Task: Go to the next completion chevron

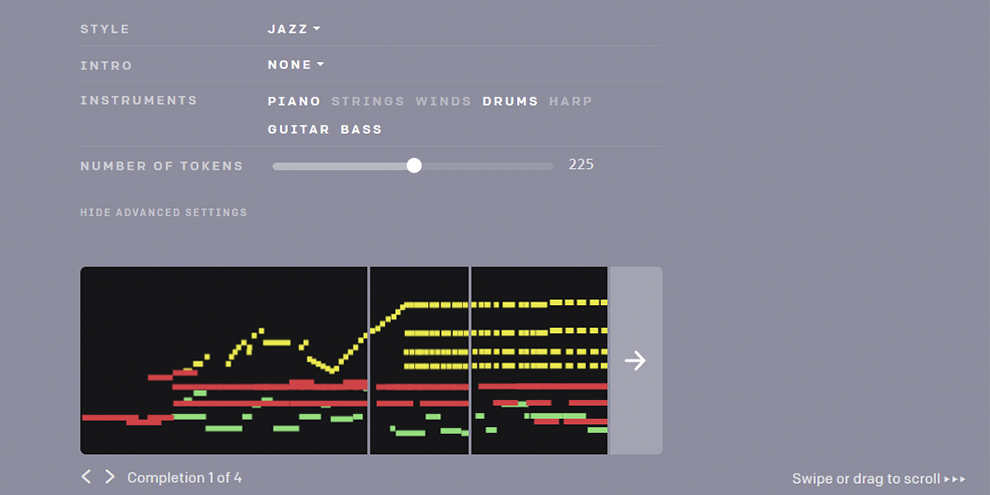Action: point(110,477)
